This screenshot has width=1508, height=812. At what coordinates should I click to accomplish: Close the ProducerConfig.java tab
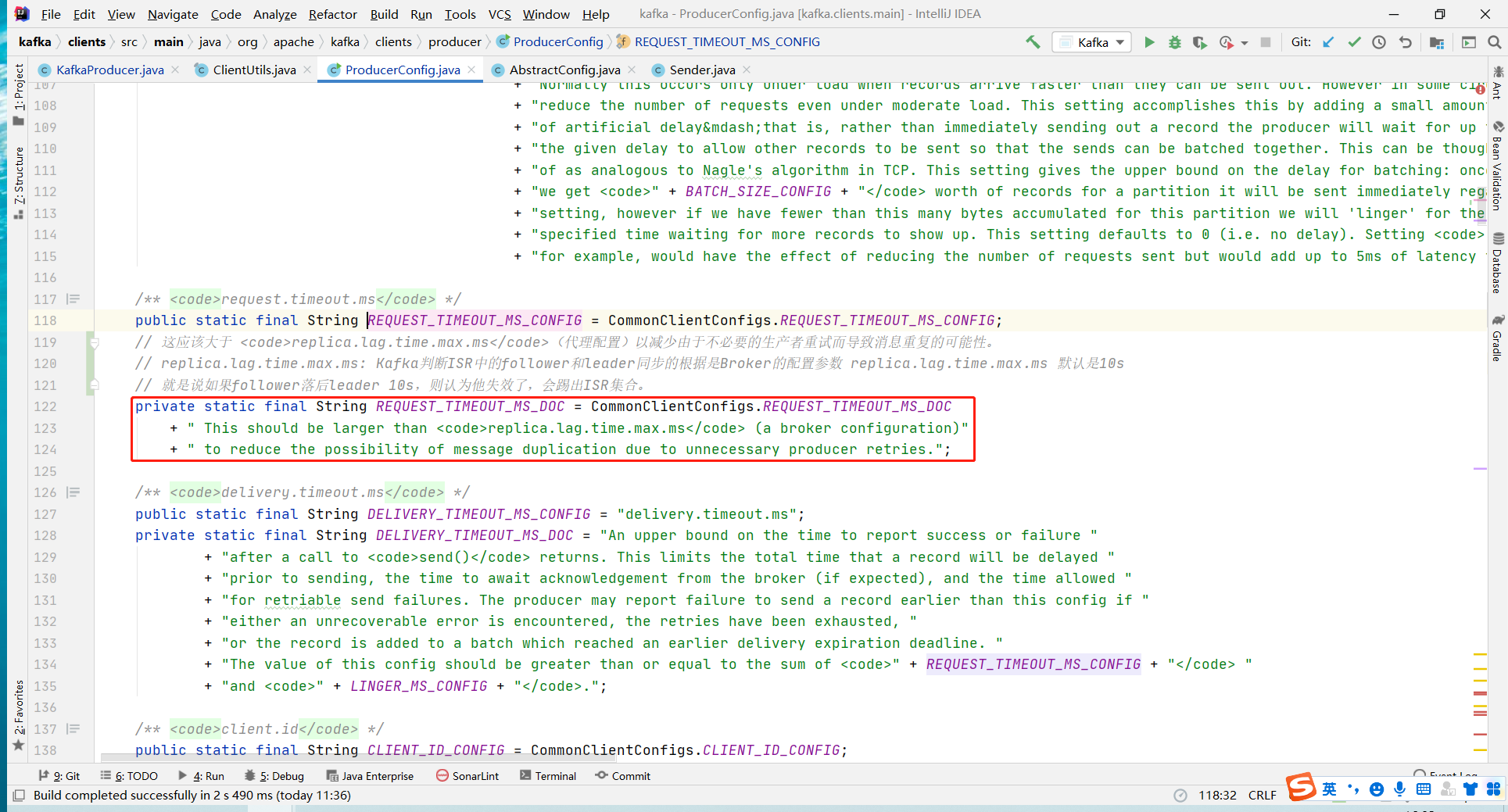pyautogui.click(x=471, y=70)
